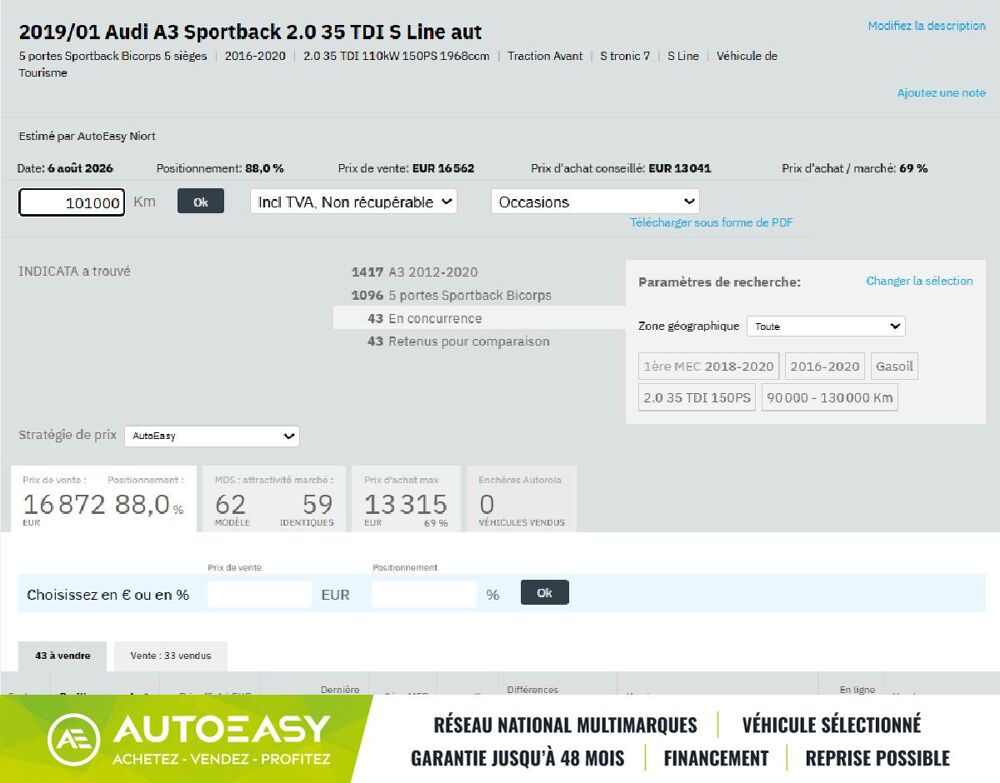Click the Enchères Autorola card

tap(522, 499)
